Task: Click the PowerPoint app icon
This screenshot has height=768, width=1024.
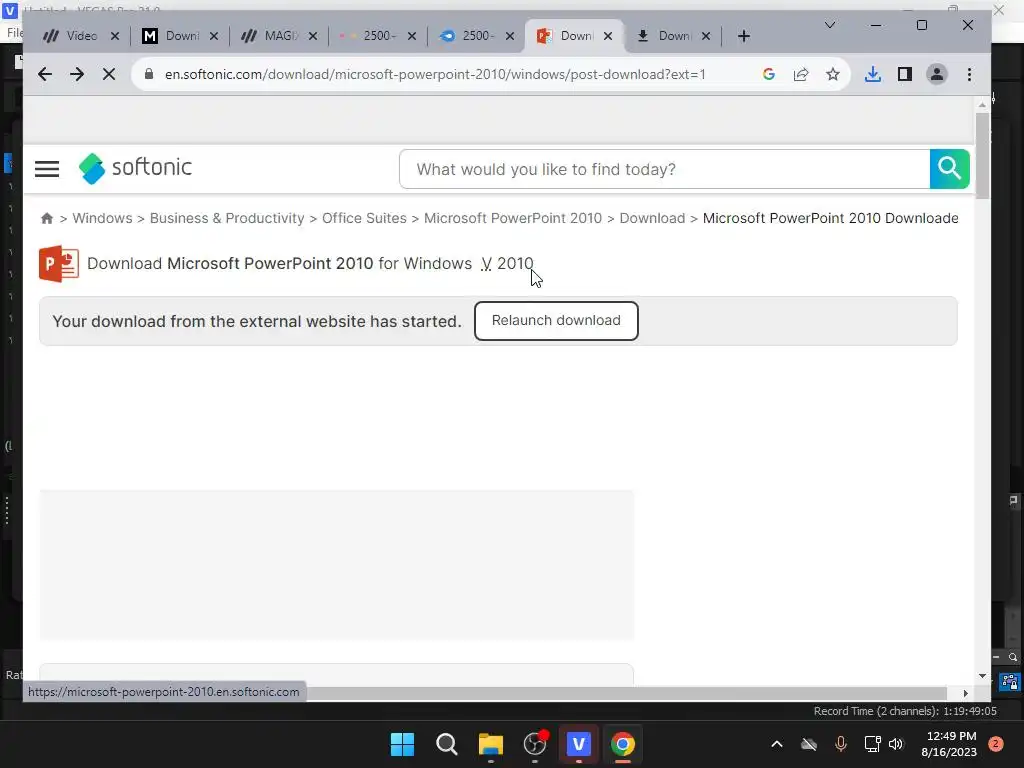Action: coord(59,264)
